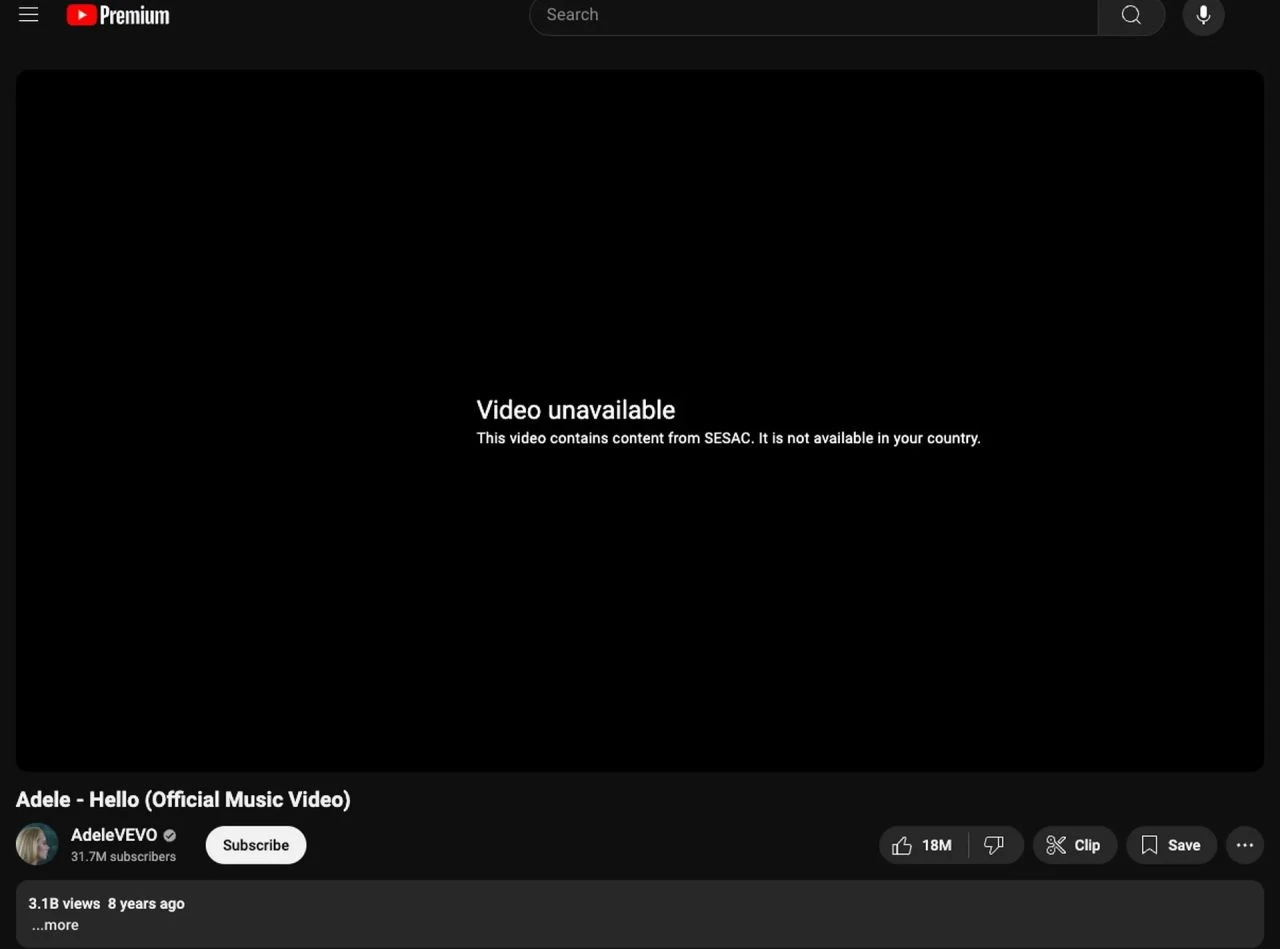The height and width of the screenshot is (949, 1280).
Task: Open the hamburger navigation menu
Action: [x=28, y=14]
